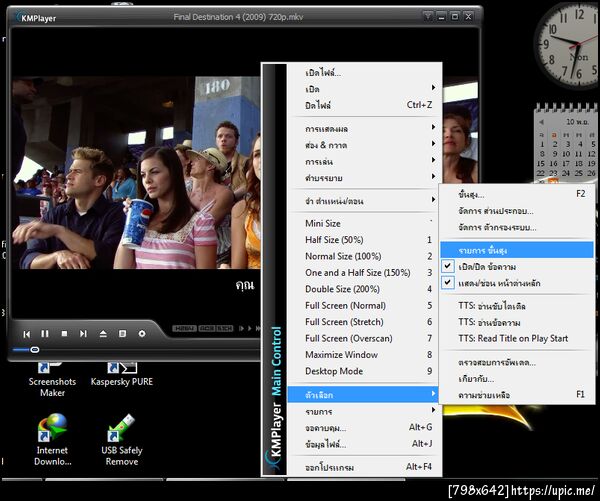Open Screenshots Maker desktop shortcut

coord(52,380)
